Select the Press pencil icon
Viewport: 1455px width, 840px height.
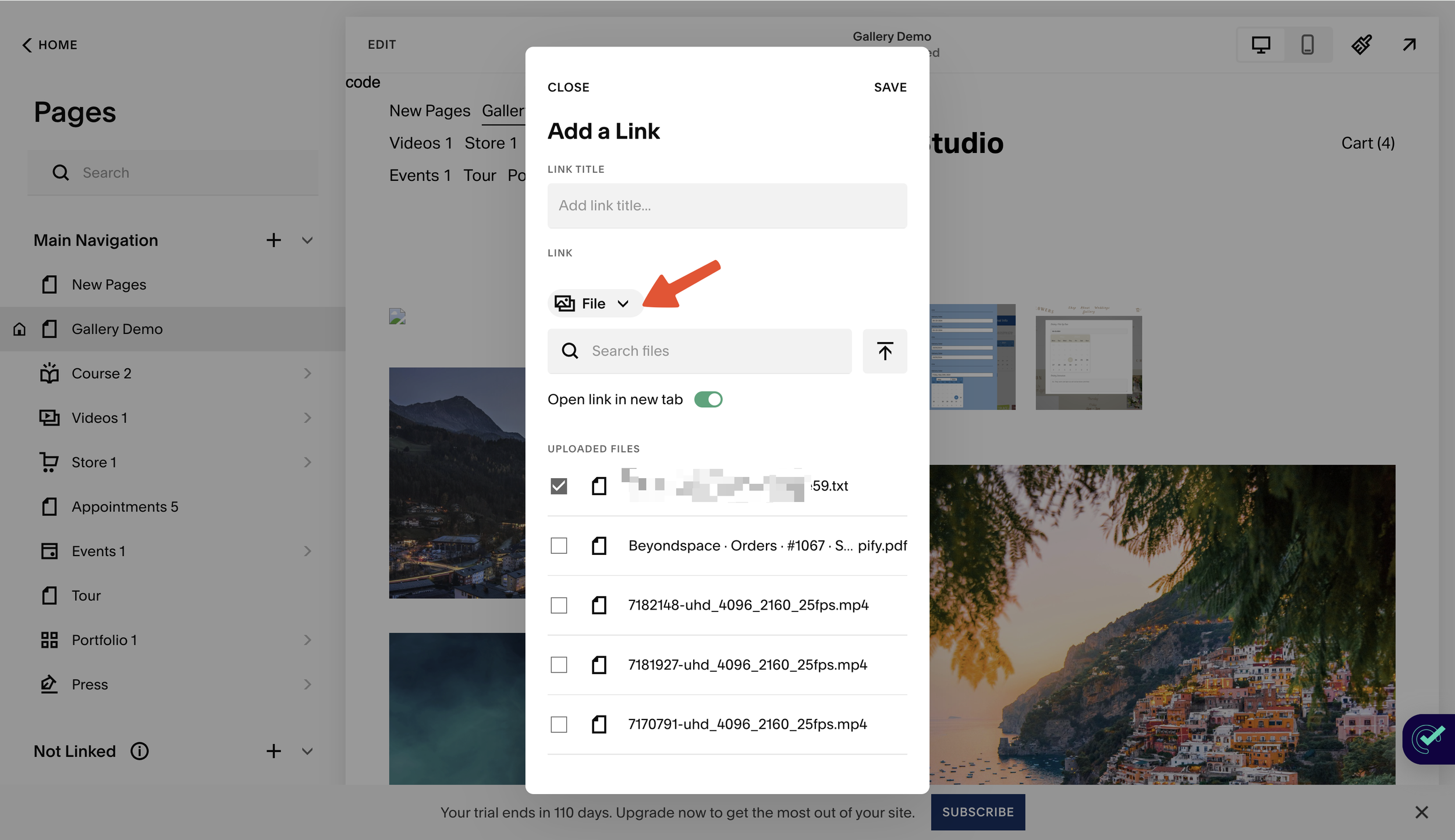click(x=49, y=684)
